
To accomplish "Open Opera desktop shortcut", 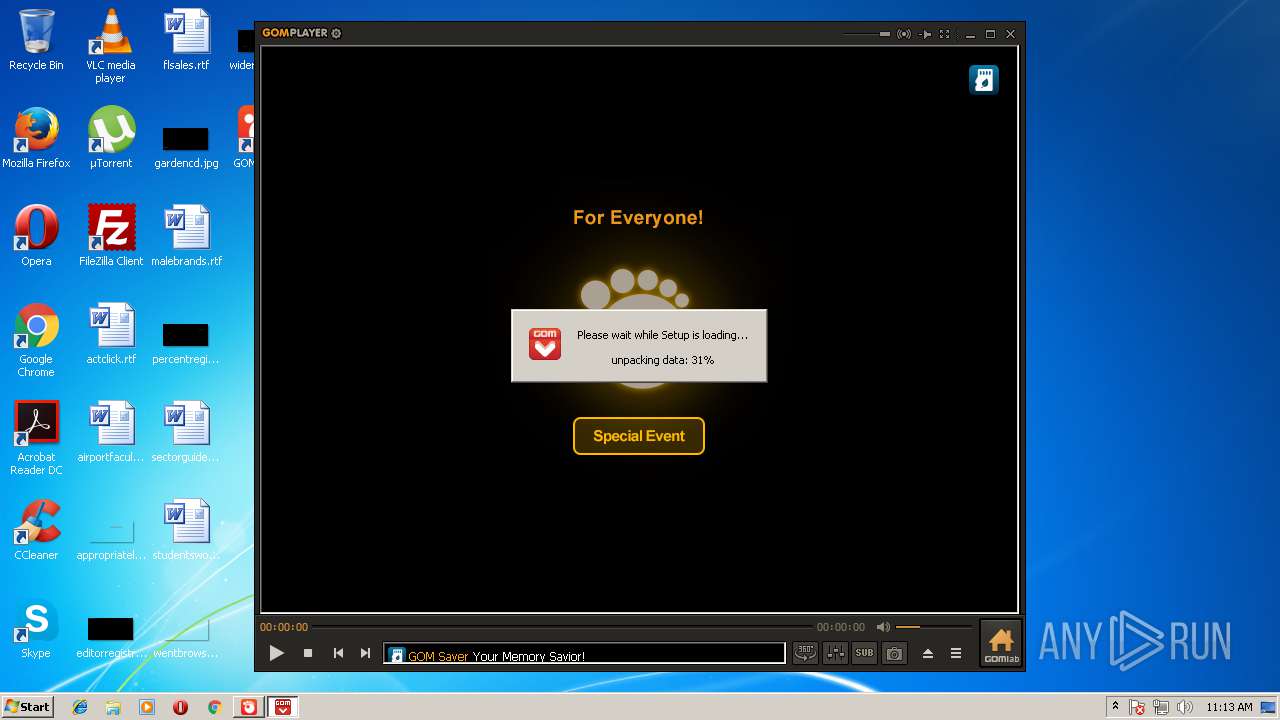I will click(36, 236).
